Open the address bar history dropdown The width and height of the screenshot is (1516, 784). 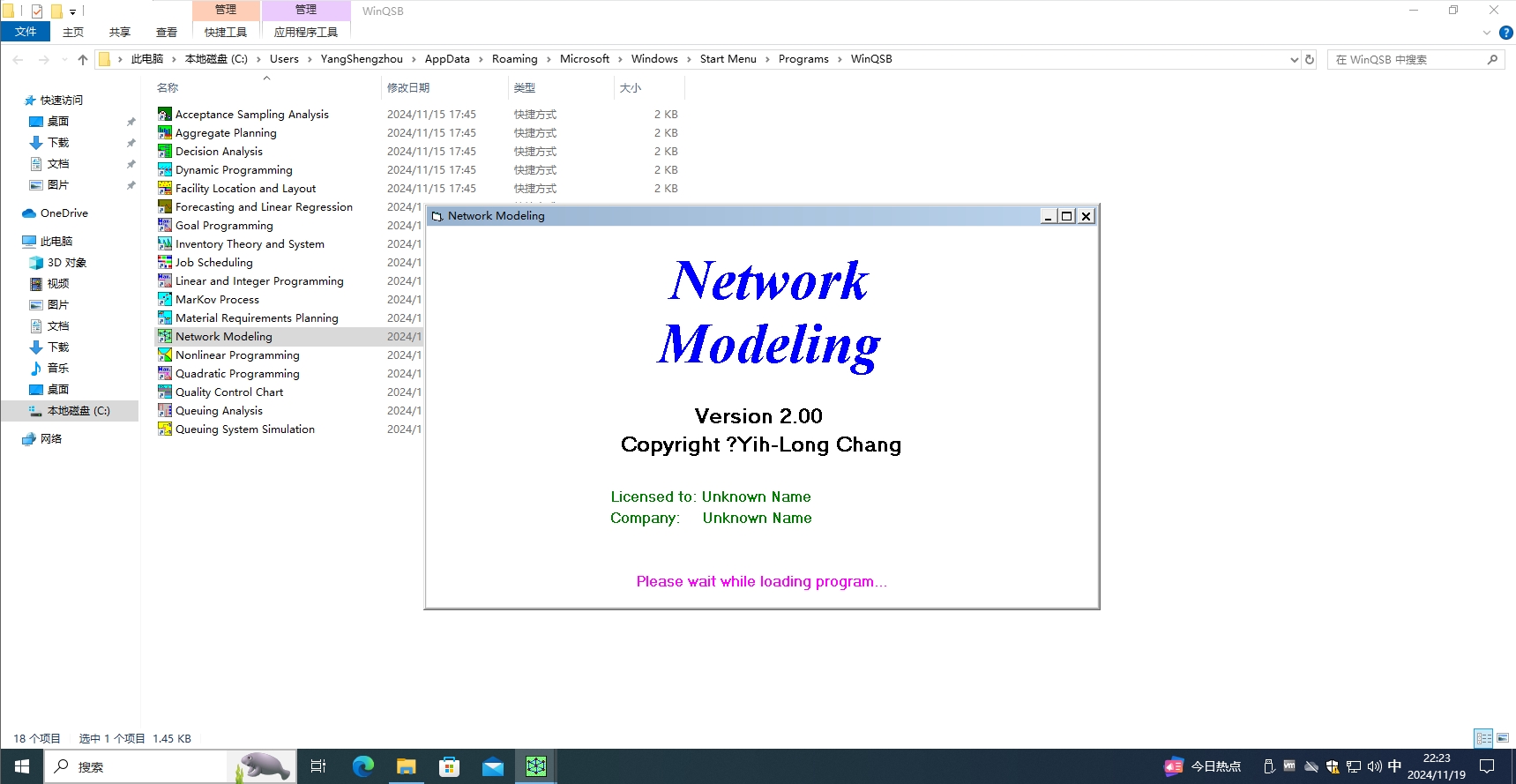pyautogui.click(x=1294, y=59)
